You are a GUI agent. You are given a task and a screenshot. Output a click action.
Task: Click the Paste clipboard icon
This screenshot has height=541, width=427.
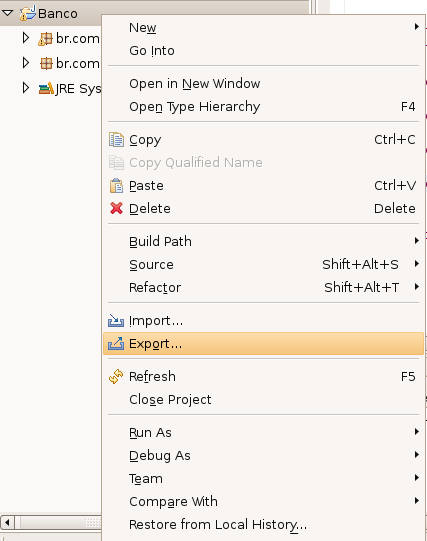[116, 186]
